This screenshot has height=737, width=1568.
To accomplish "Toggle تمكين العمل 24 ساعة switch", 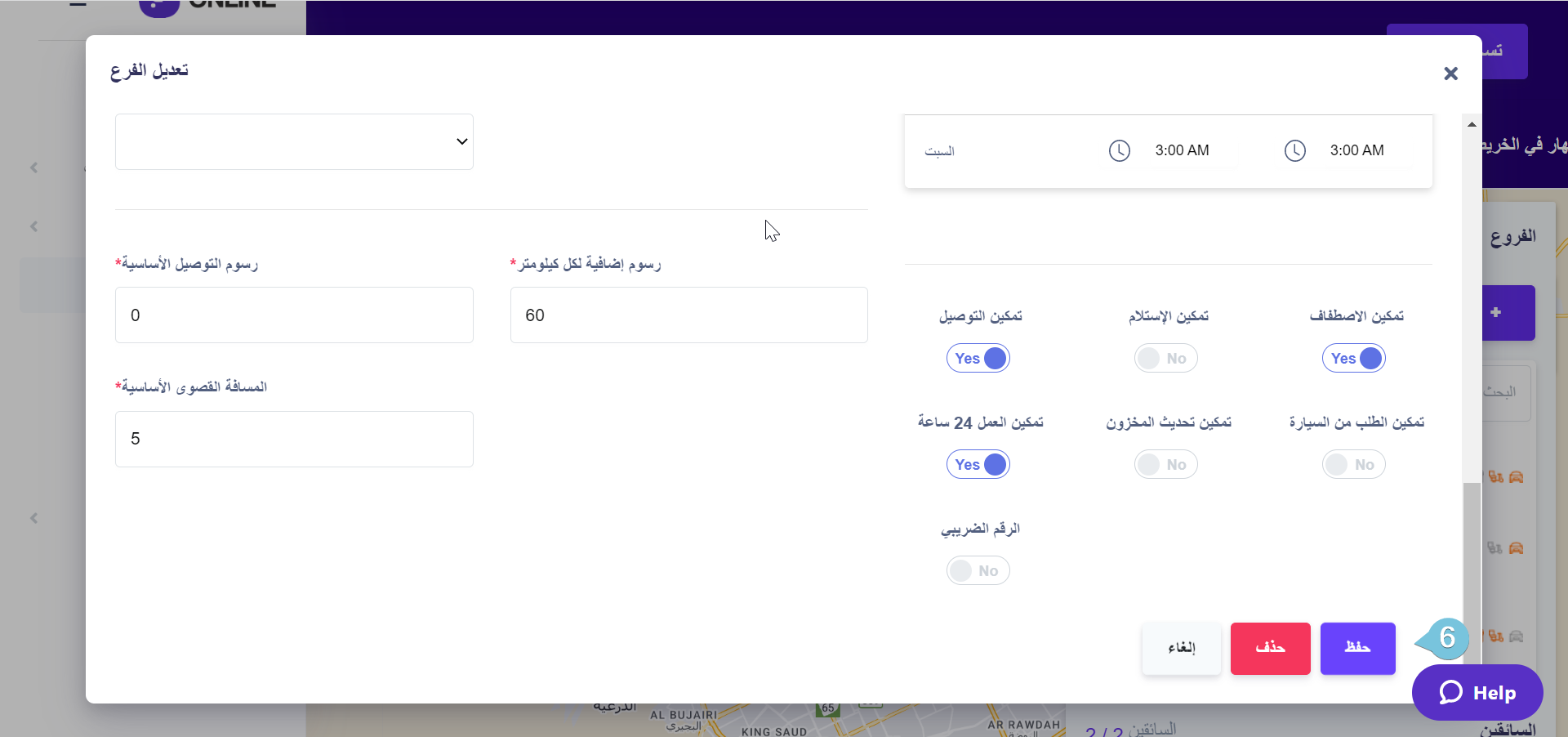I will pos(978,464).
